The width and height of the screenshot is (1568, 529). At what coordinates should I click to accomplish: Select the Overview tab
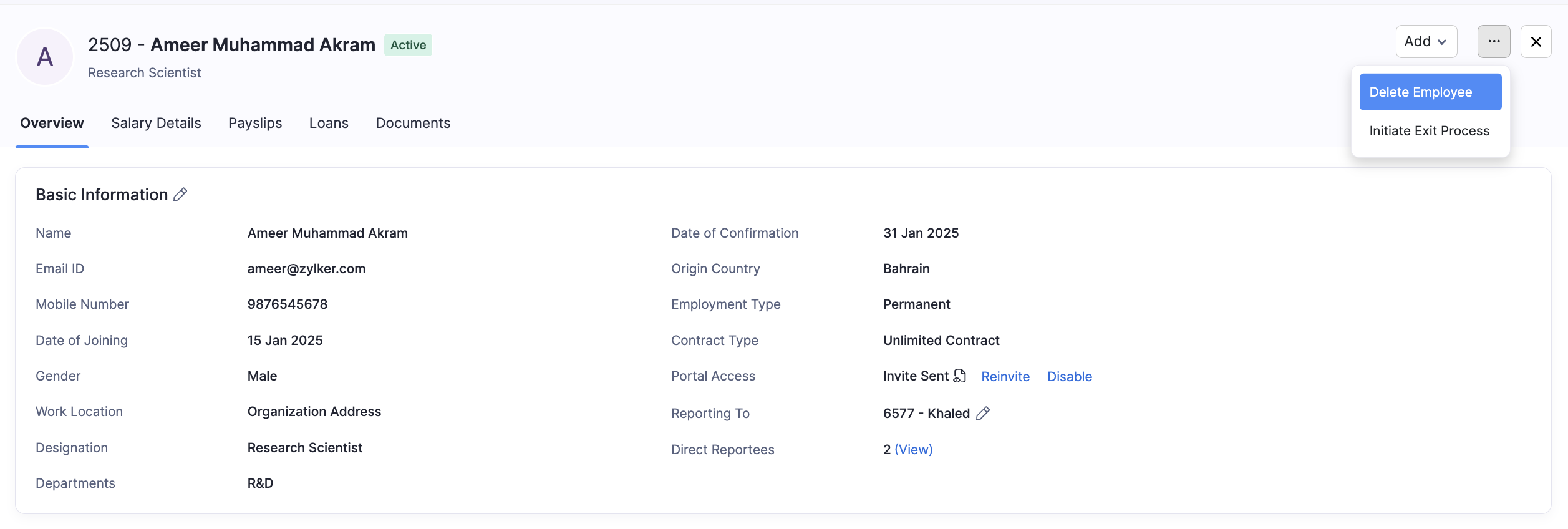click(x=52, y=123)
